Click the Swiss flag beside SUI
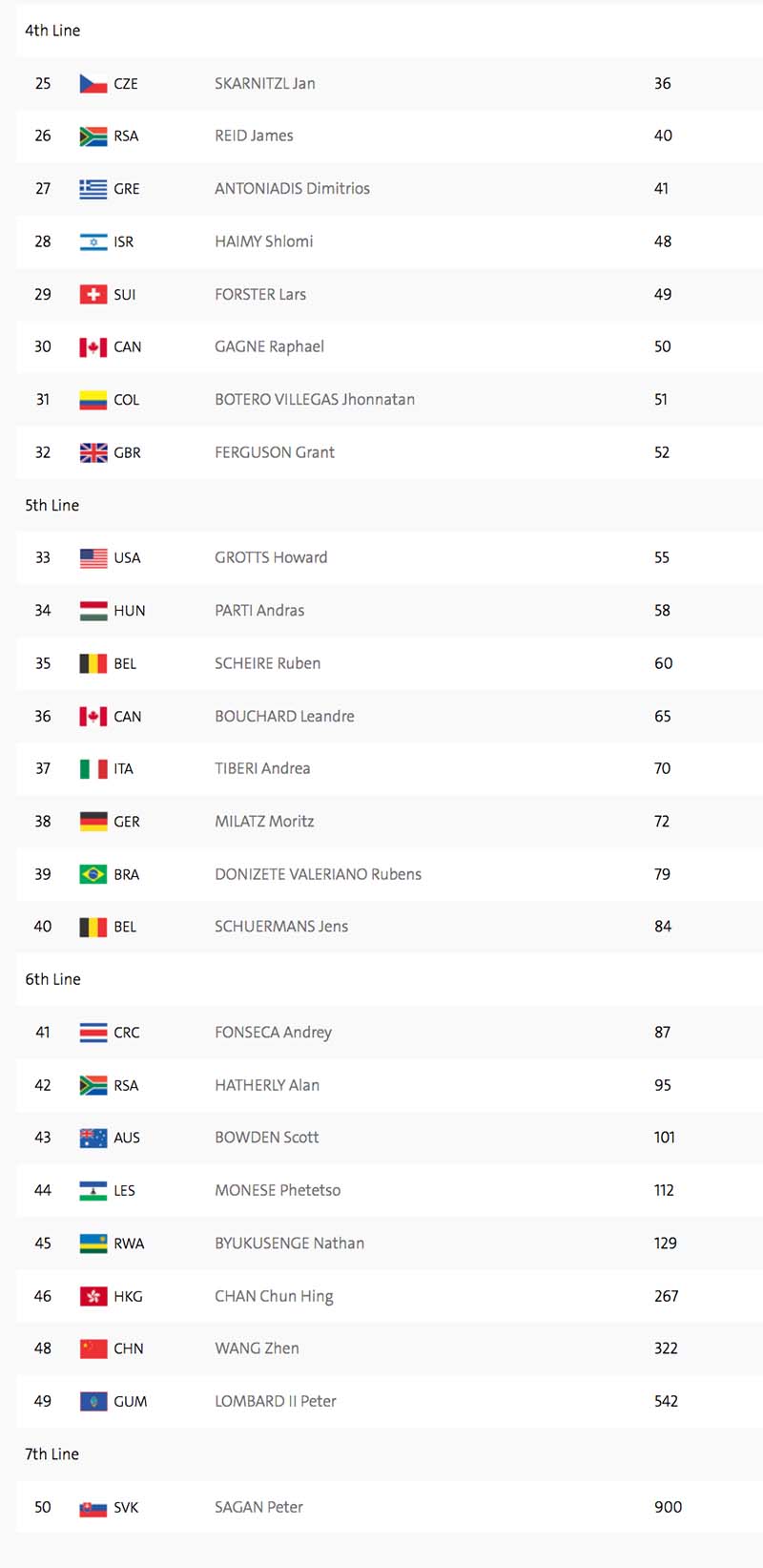Image resolution: width=763 pixels, height=1568 pixels. (x=93, y=295)
